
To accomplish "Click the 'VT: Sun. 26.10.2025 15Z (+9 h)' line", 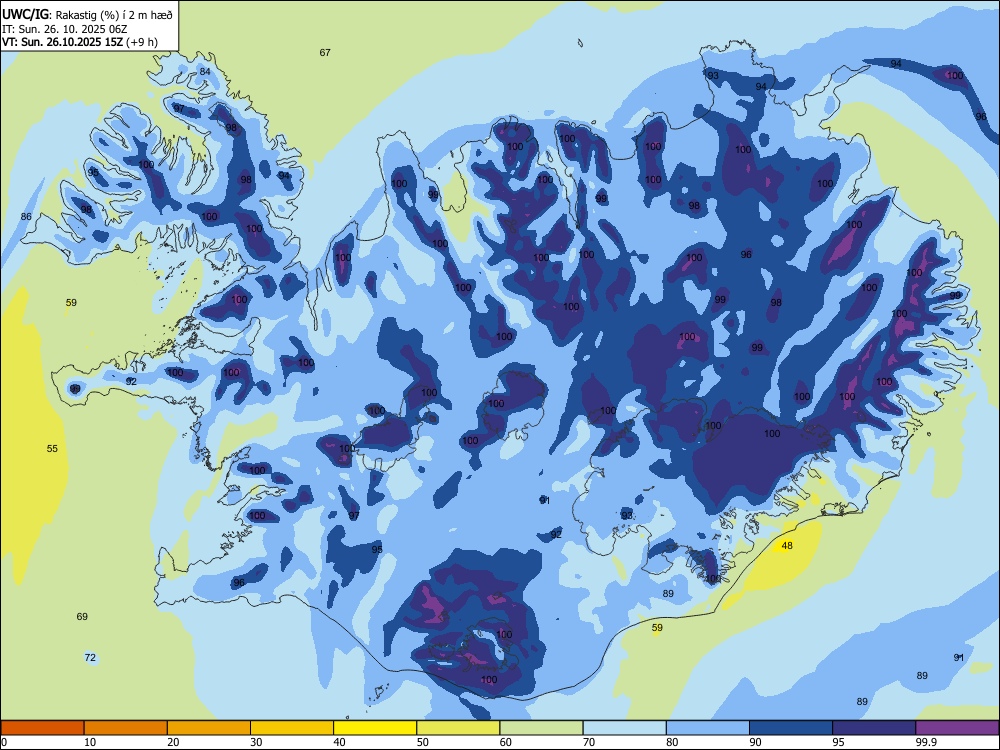I will coord(80,42).
